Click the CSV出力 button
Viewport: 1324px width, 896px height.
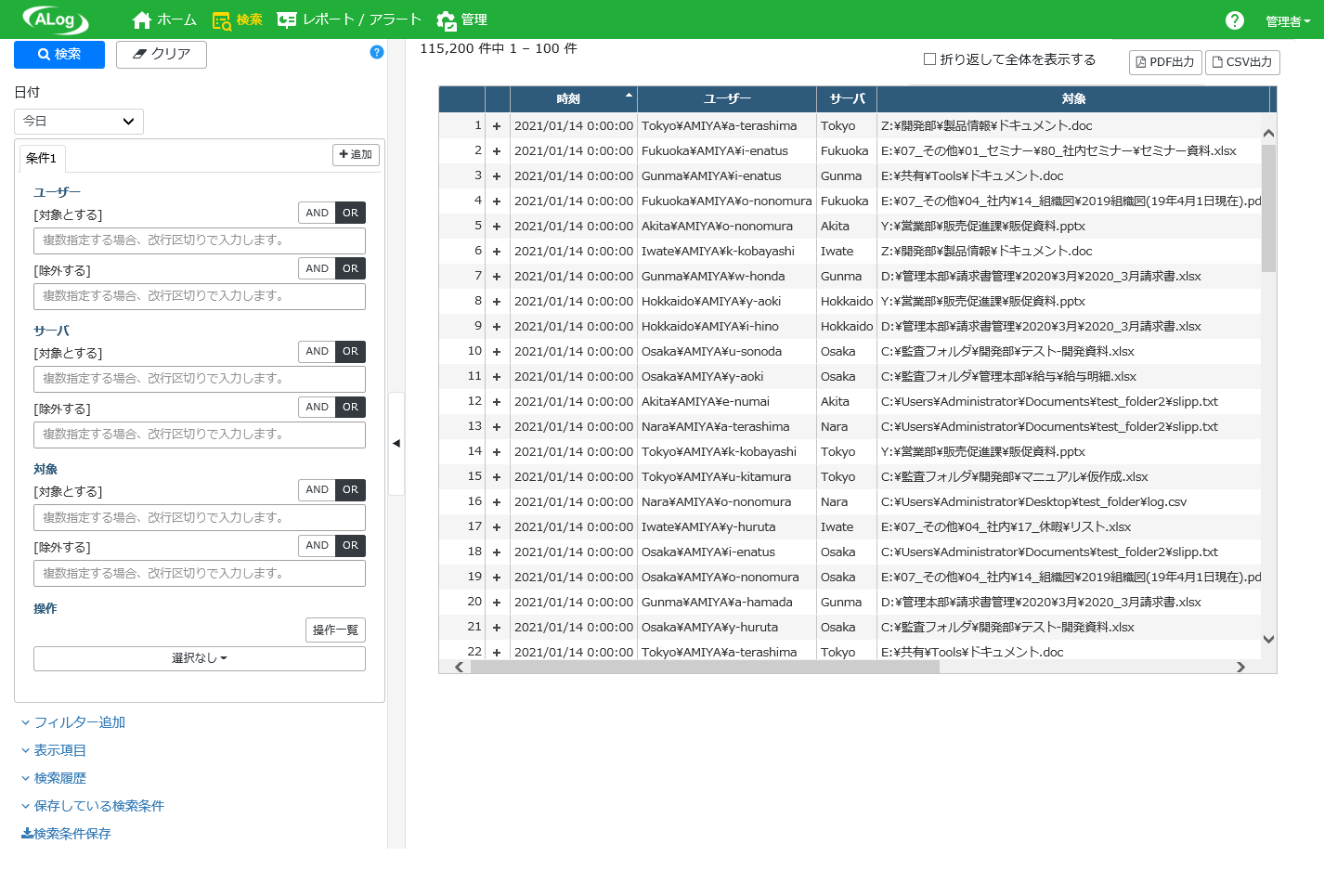(1242, 62)
